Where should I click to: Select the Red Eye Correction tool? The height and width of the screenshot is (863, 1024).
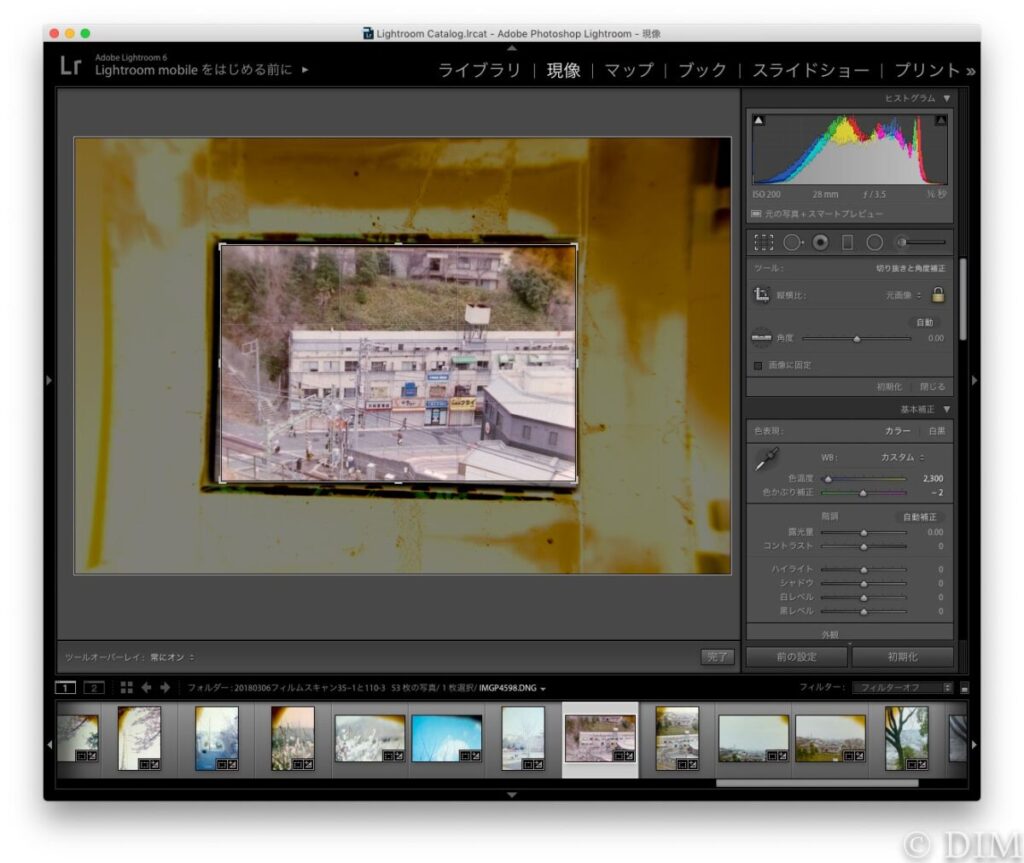[x=820, y=242]
